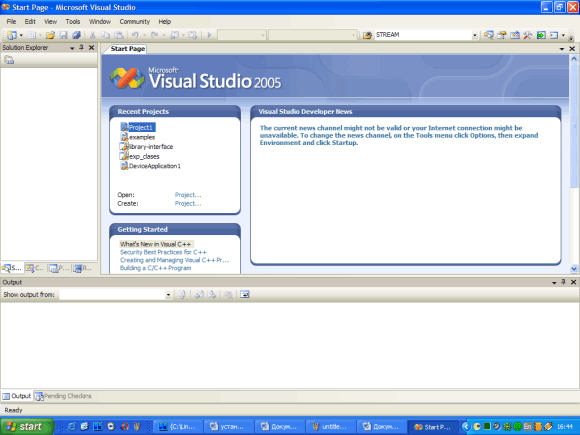Click the New Project toolbar icon
The width and height of the screenshot is (580, 435).
12,35
